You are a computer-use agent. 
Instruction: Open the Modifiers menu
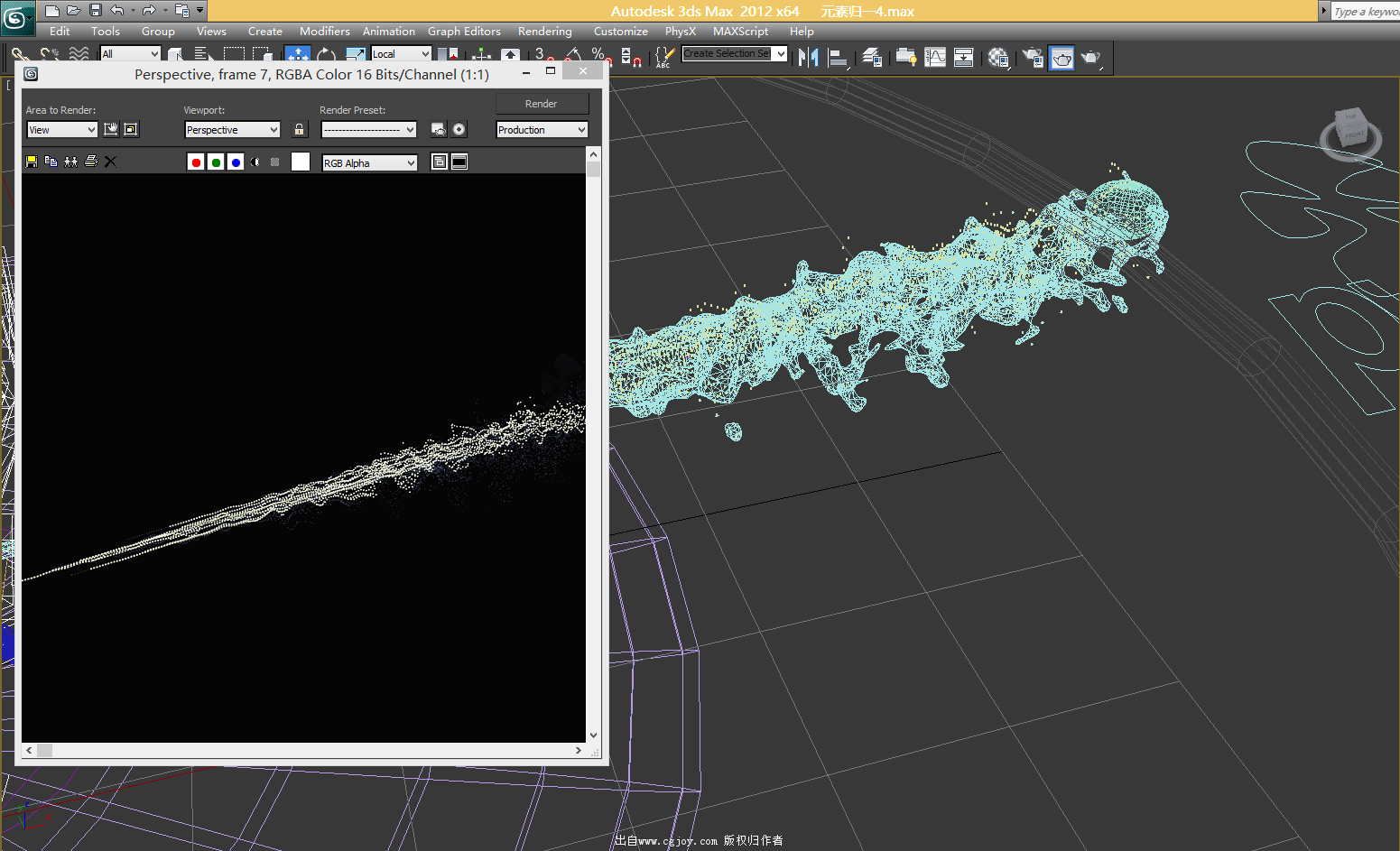click(325, 32)
